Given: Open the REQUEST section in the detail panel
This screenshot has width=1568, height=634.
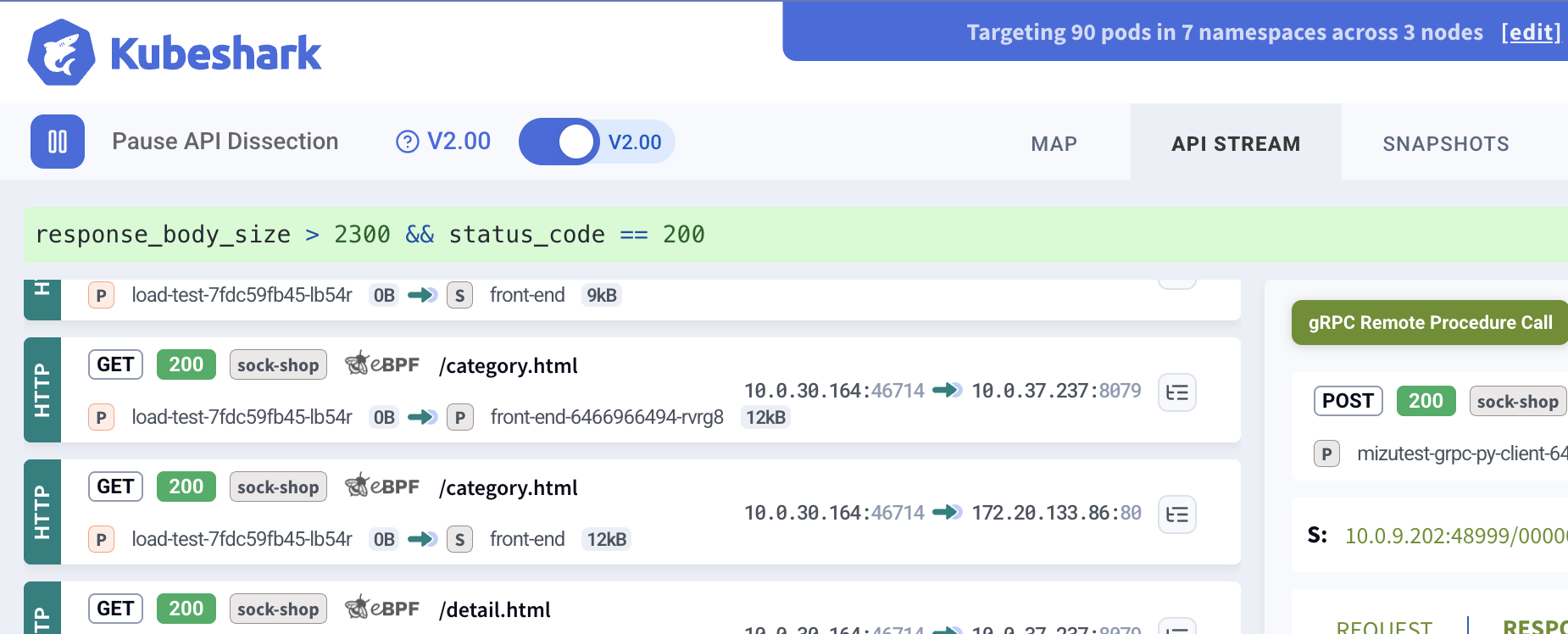Looking at the screenshot, I should tap(1383, 626).
